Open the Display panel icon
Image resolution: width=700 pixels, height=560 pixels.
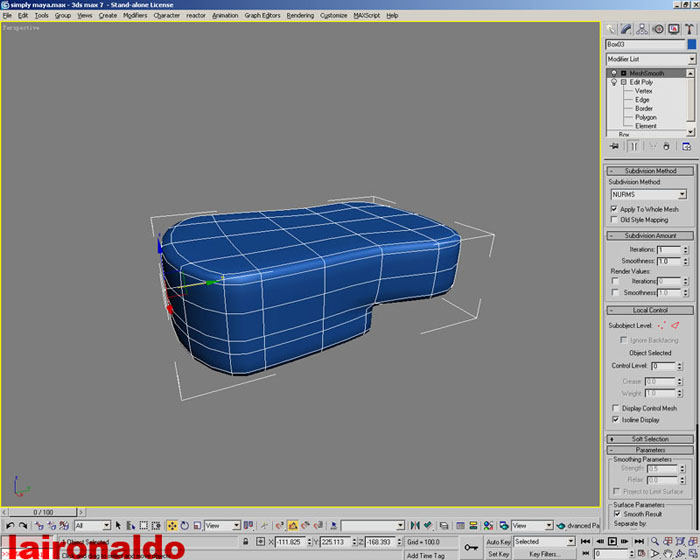[x=674, y=30]
